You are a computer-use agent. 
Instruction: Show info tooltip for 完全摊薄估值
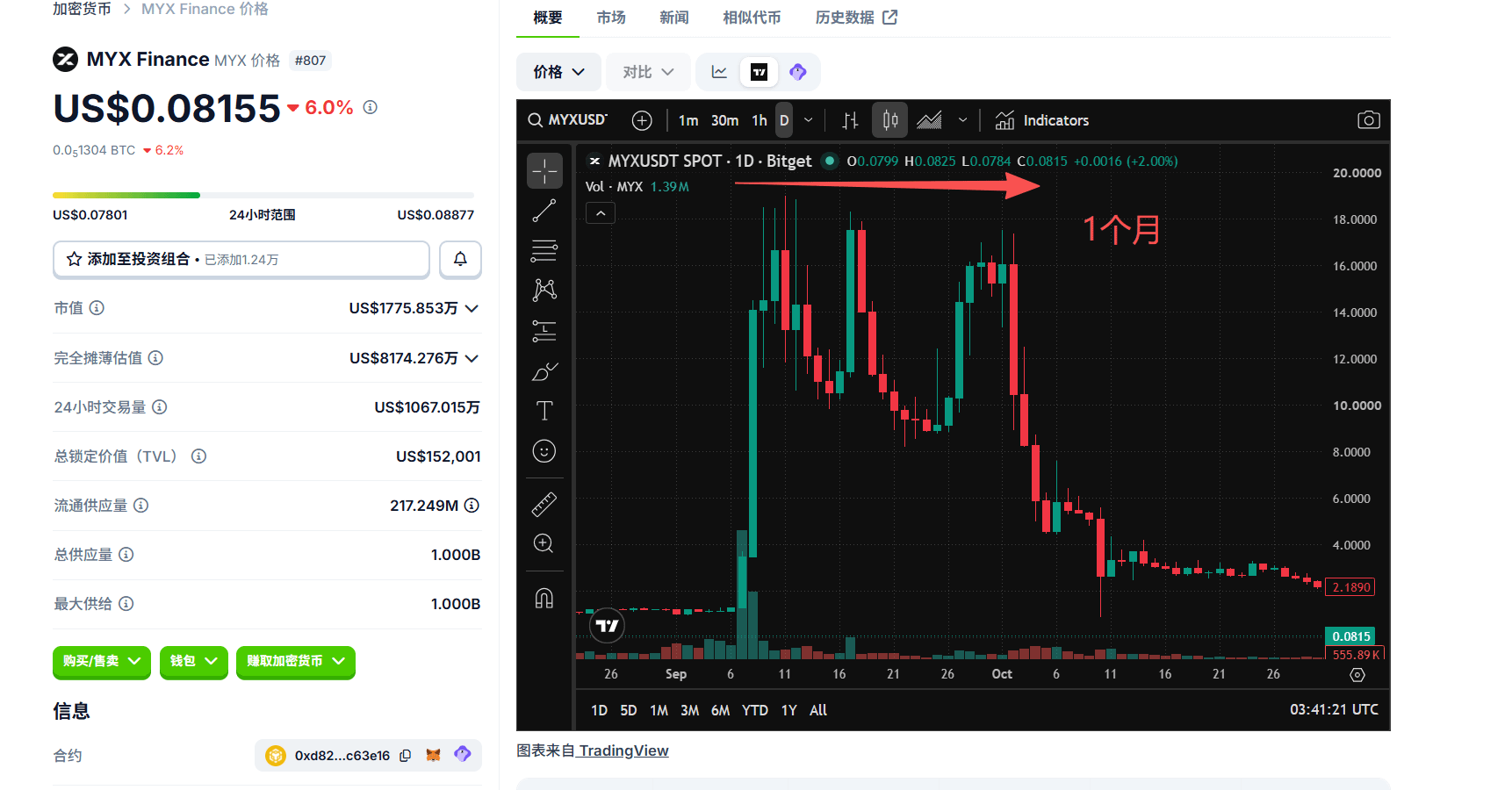[155, 357]
